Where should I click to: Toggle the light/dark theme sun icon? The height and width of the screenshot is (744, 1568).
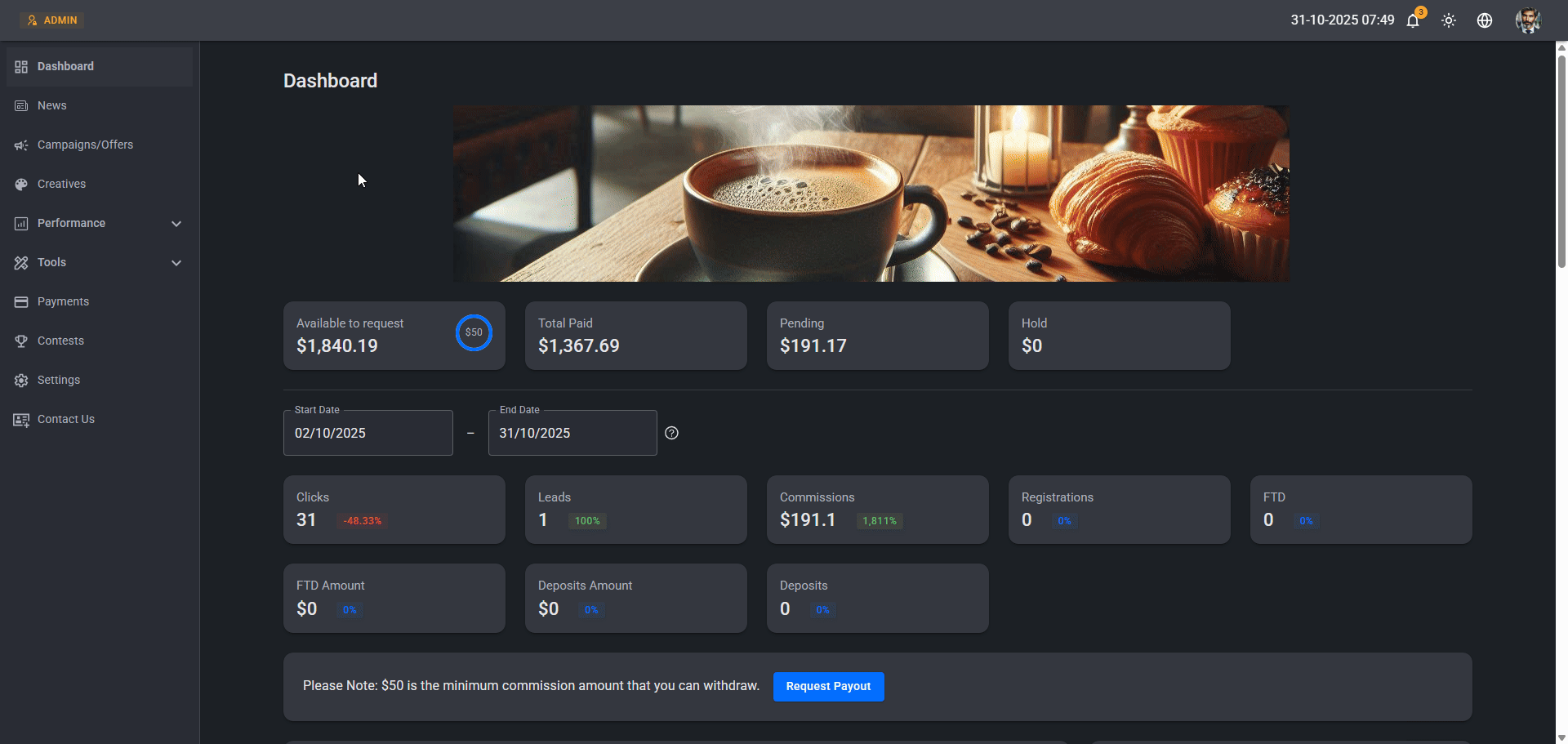(1449, 20)
